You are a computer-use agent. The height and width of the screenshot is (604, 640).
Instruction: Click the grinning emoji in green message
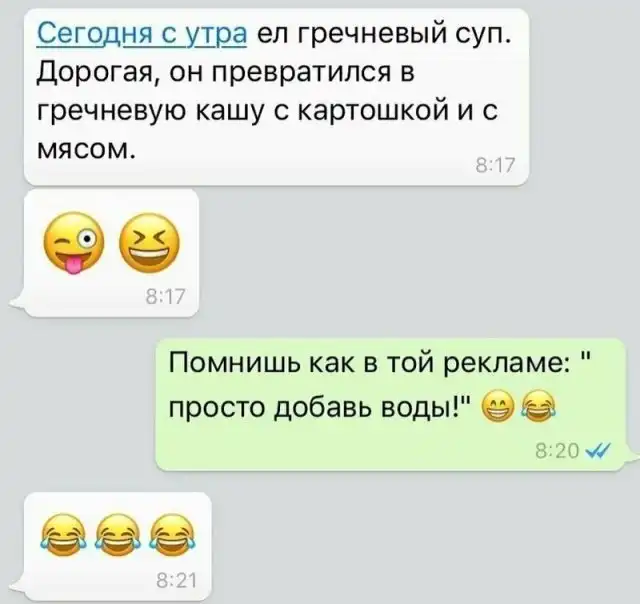[498, 406]
